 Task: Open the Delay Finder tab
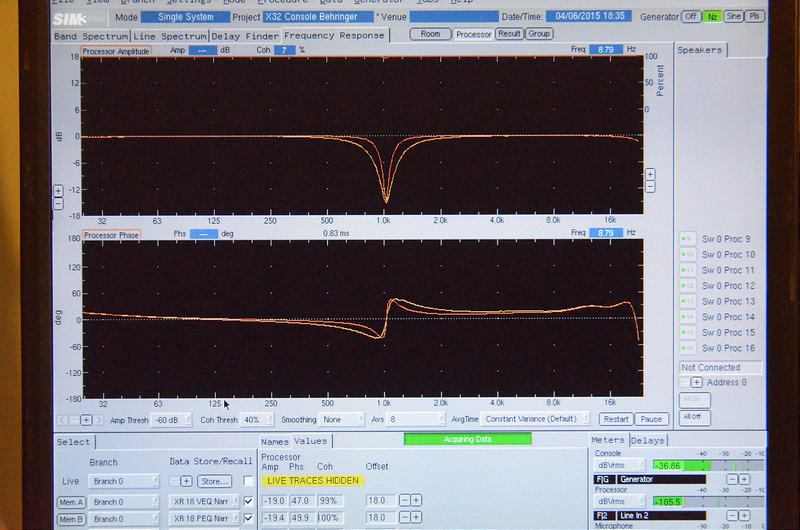pos(245,36)
